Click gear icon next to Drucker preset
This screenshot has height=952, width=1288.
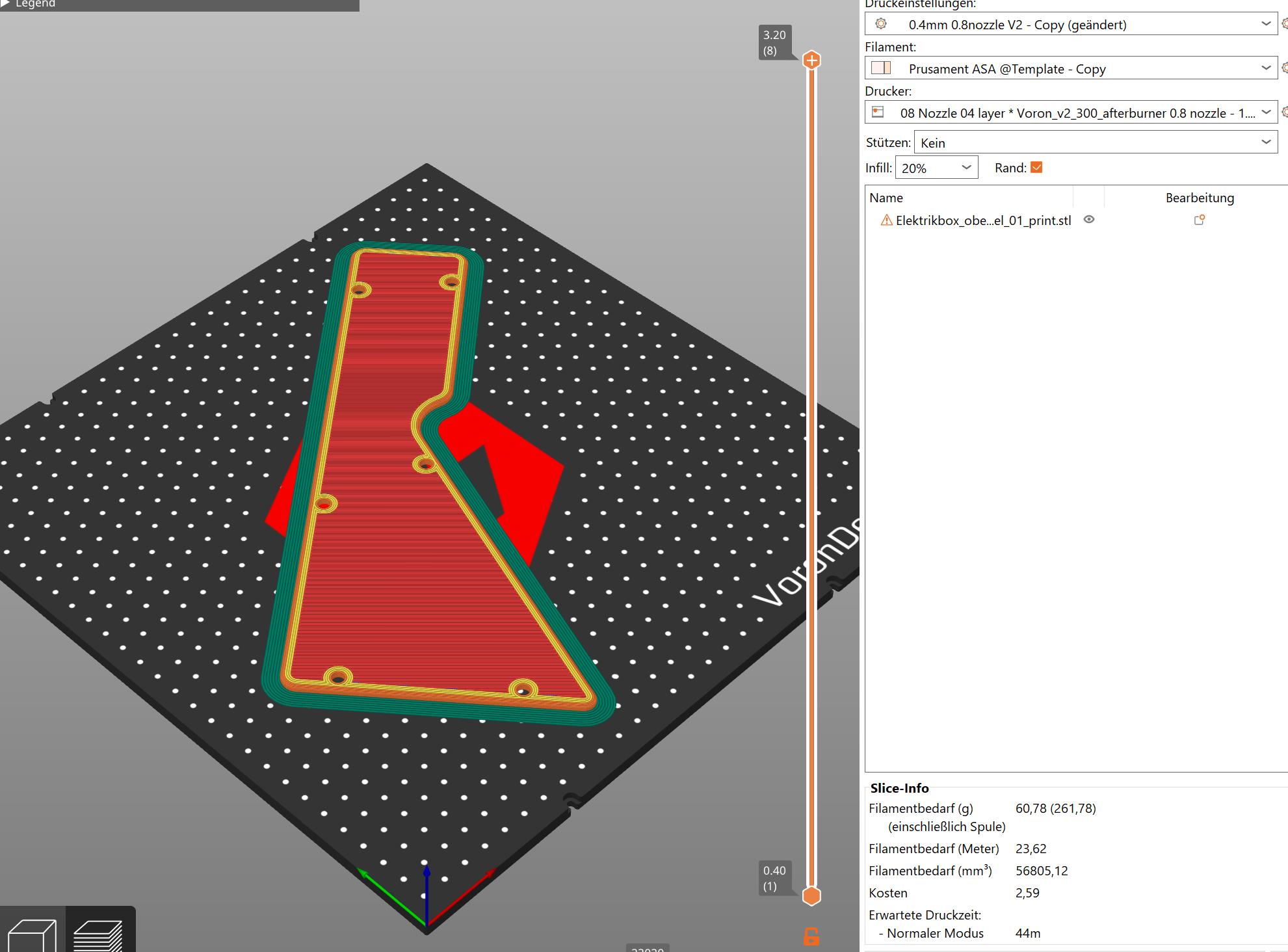tap(1284, 112)
